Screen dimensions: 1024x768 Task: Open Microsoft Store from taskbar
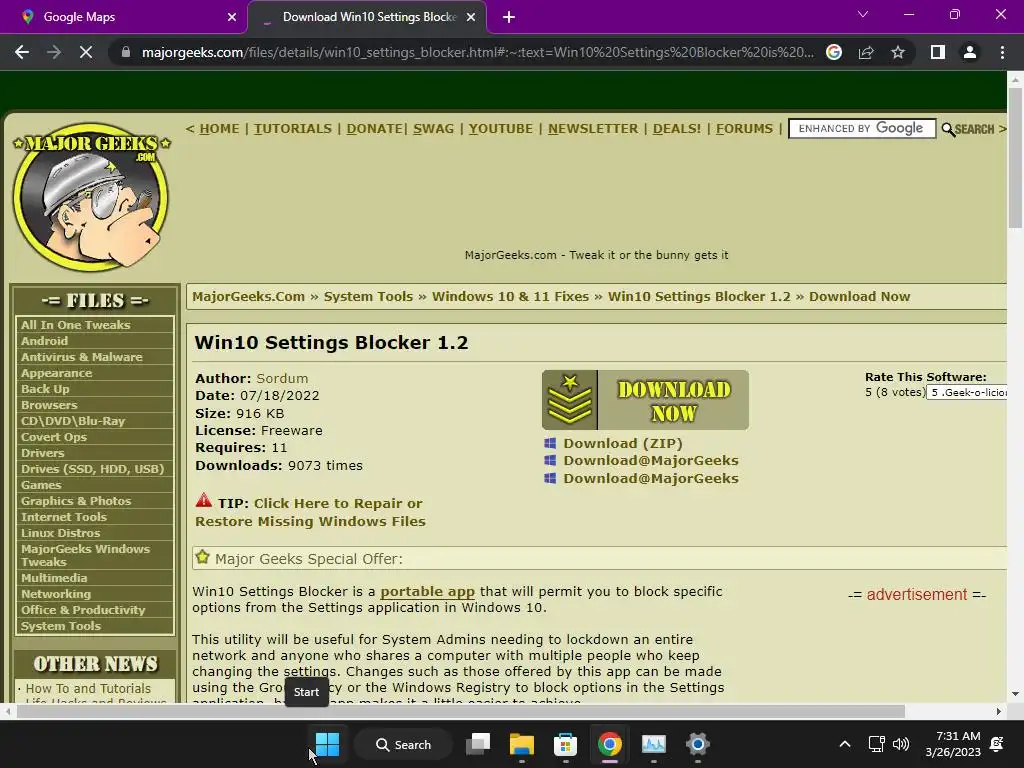pos(566,744)
